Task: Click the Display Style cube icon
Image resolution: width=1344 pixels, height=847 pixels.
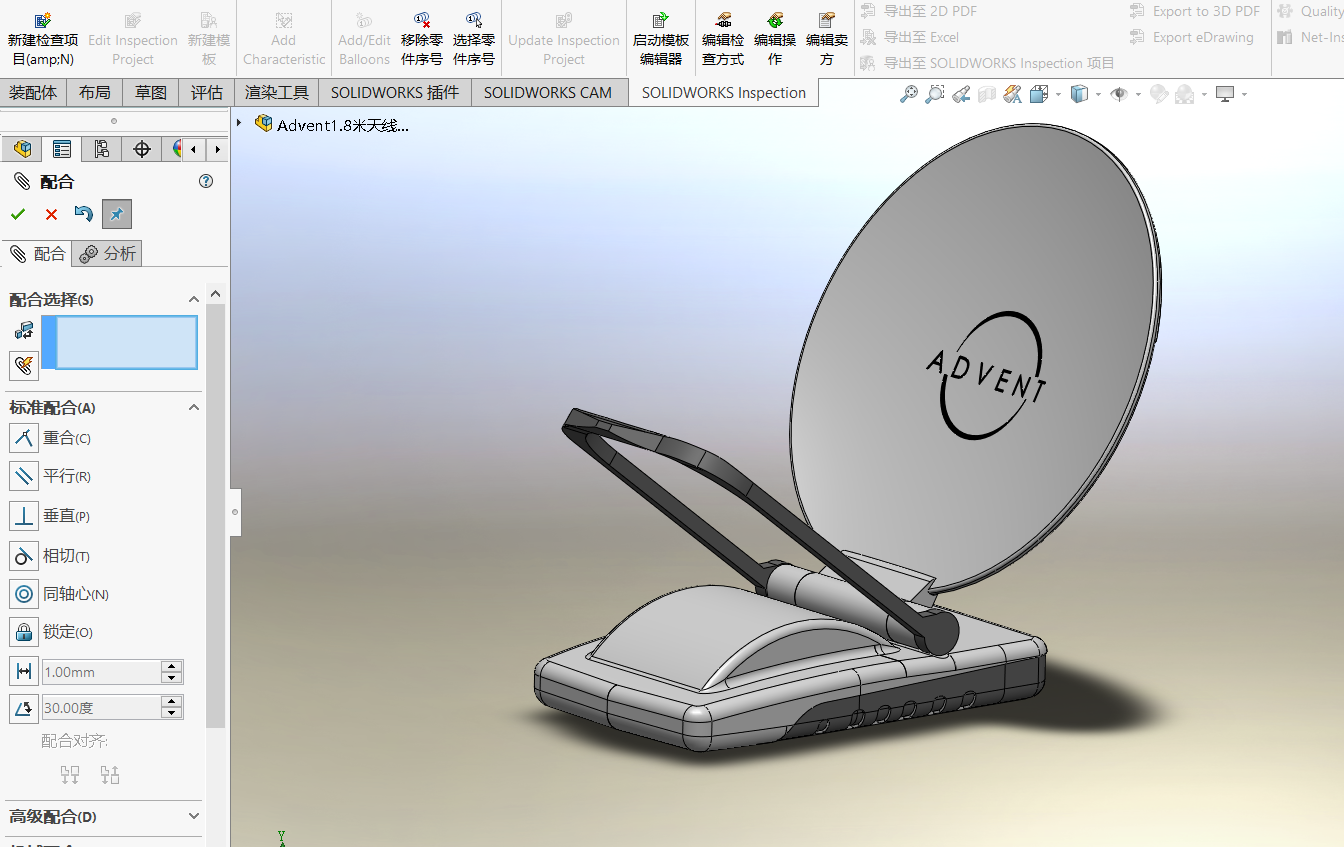Action: pyautogui.click(x=1079, y=94)
